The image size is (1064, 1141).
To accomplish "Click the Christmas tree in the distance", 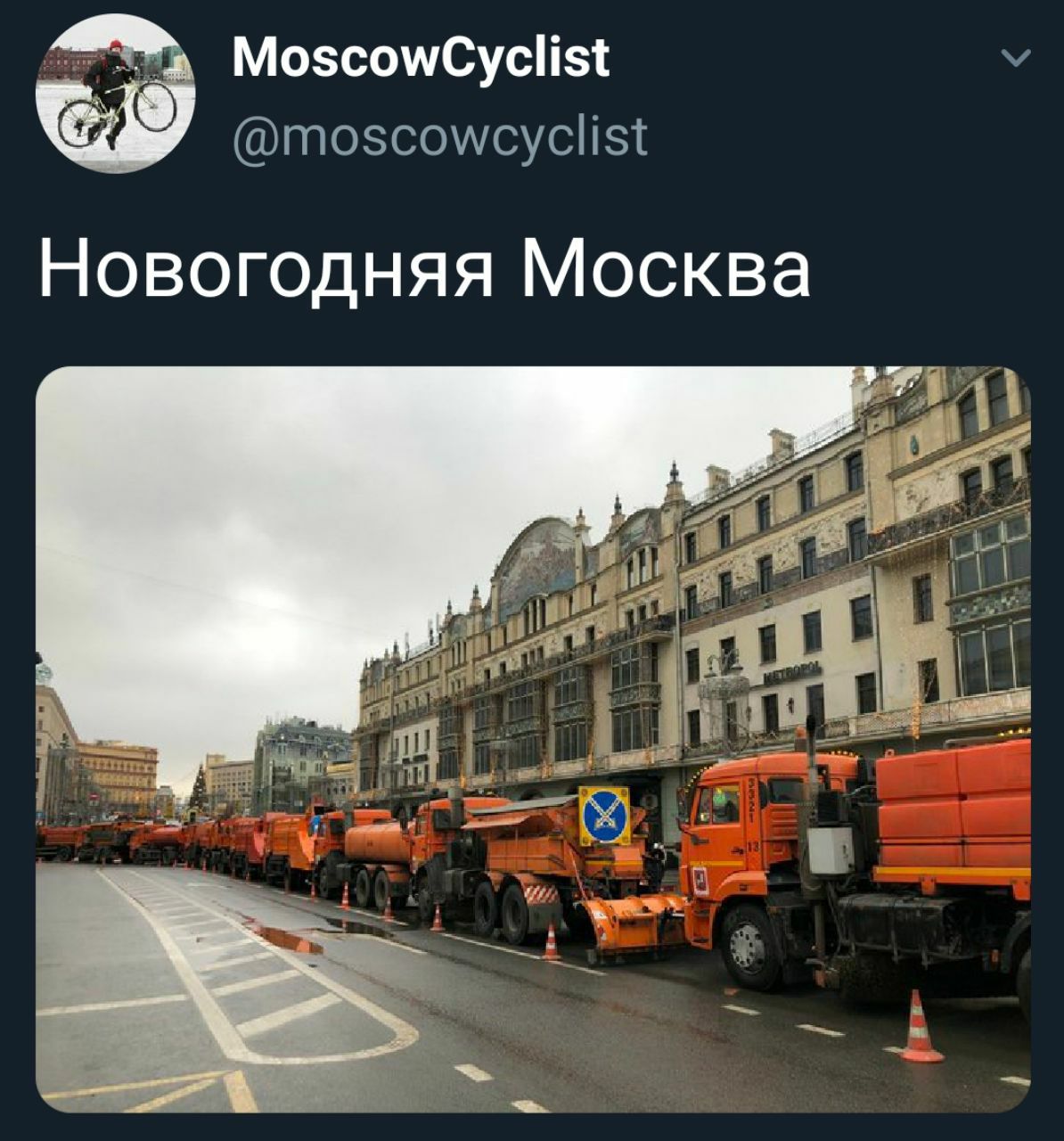I will (x=198, y=787).
